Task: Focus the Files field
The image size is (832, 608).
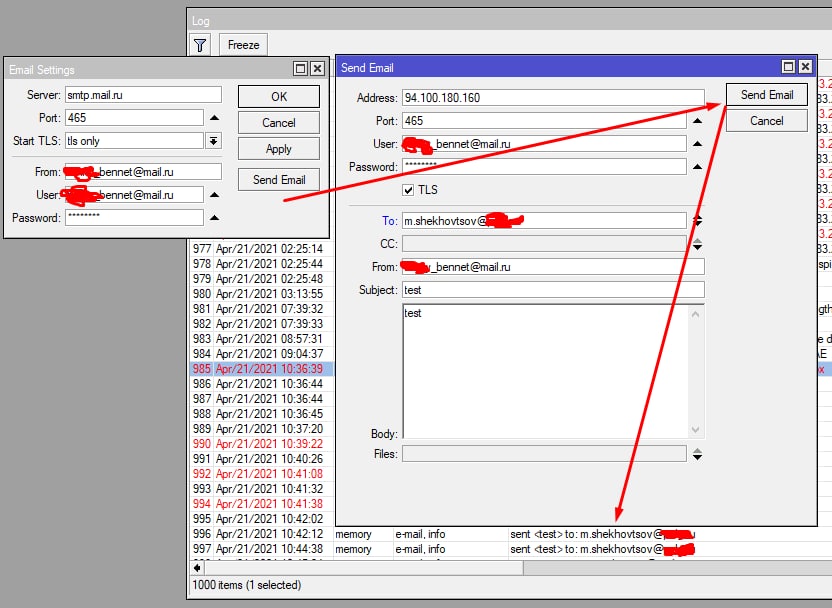Action: pos(544,454)
